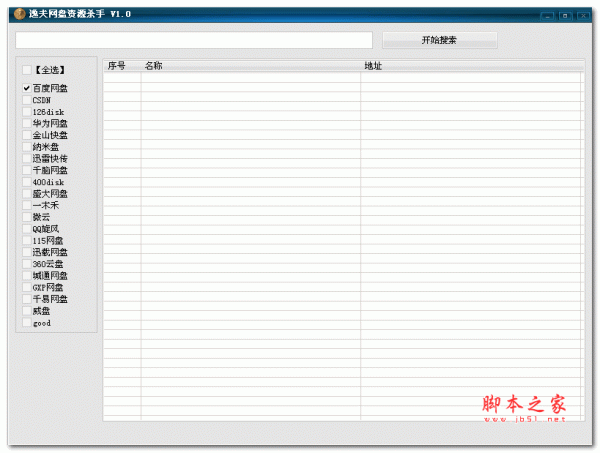Select the GXP网盘 checkbox
This screenshot has height=453, width=600.
[26, 287]
